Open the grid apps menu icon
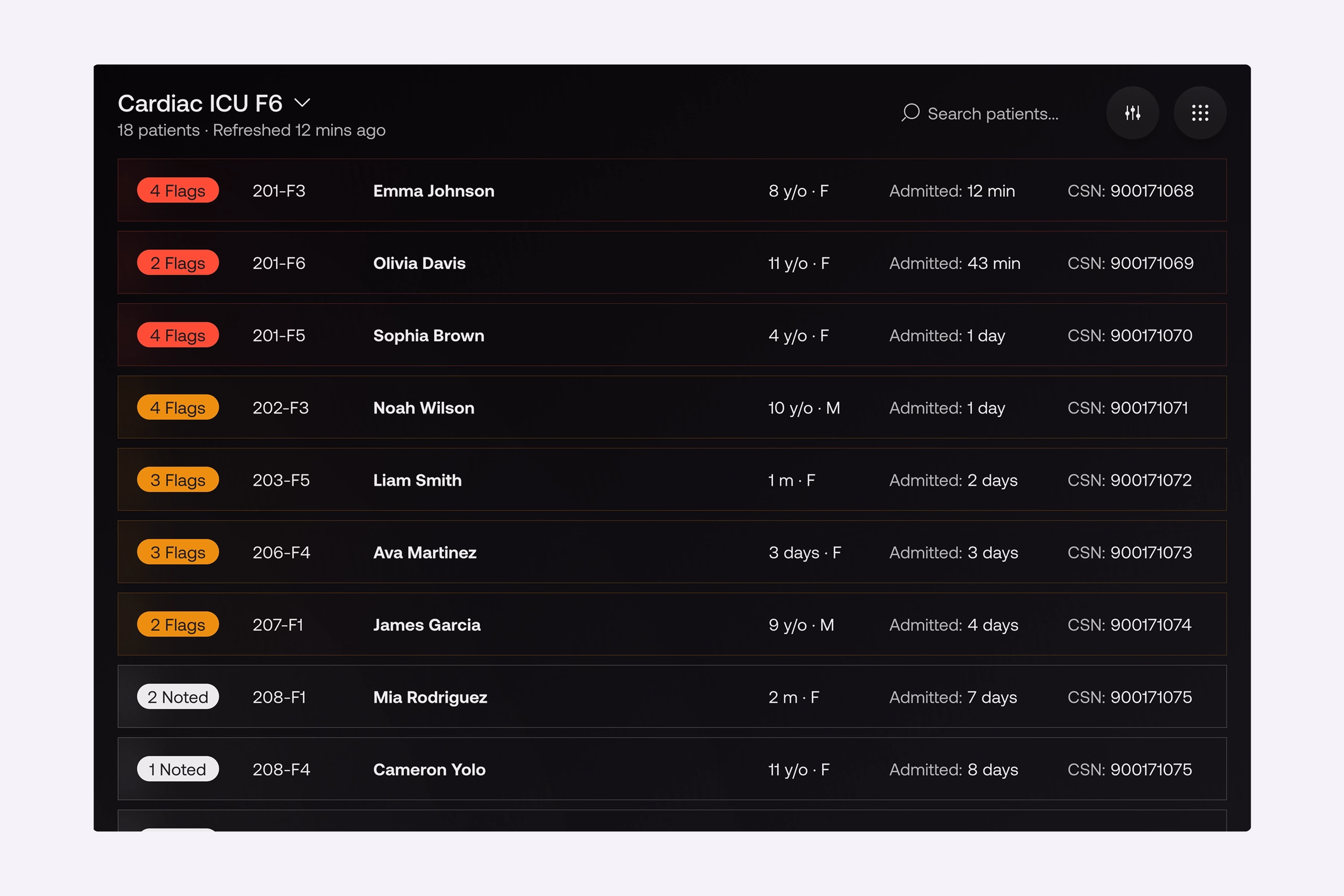This screenshot has height=896, width=1344. click(1200, 113)
